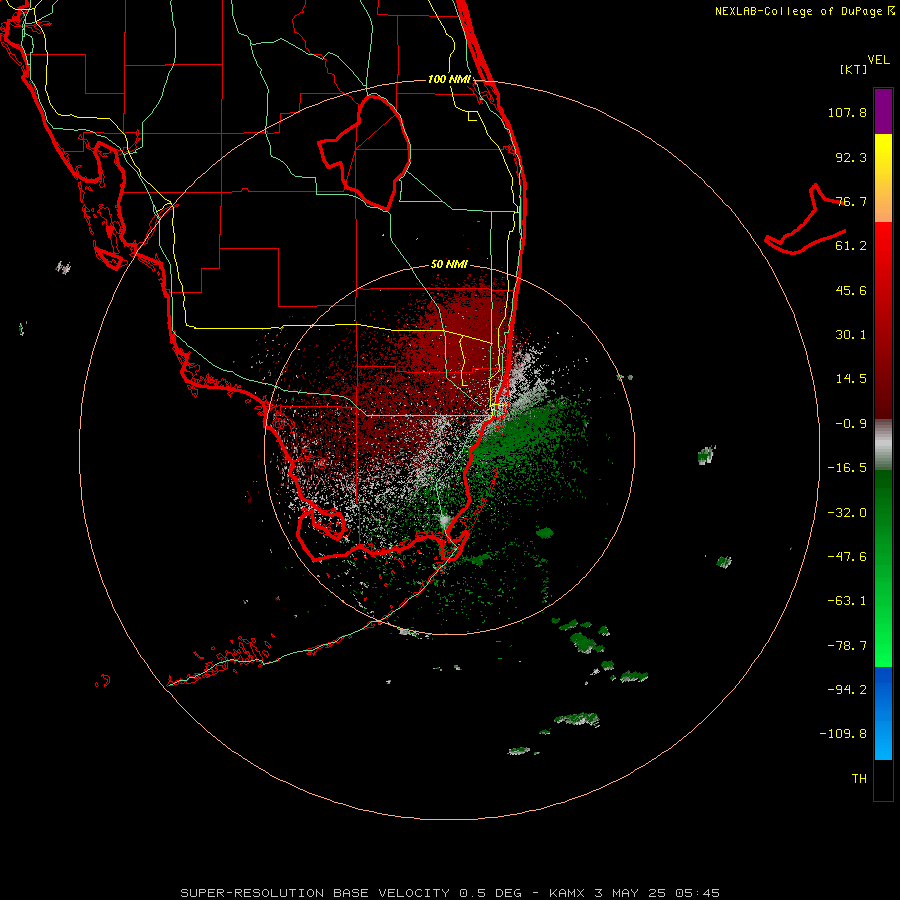Click the 14.5 velocity scale value

point(851,379)
